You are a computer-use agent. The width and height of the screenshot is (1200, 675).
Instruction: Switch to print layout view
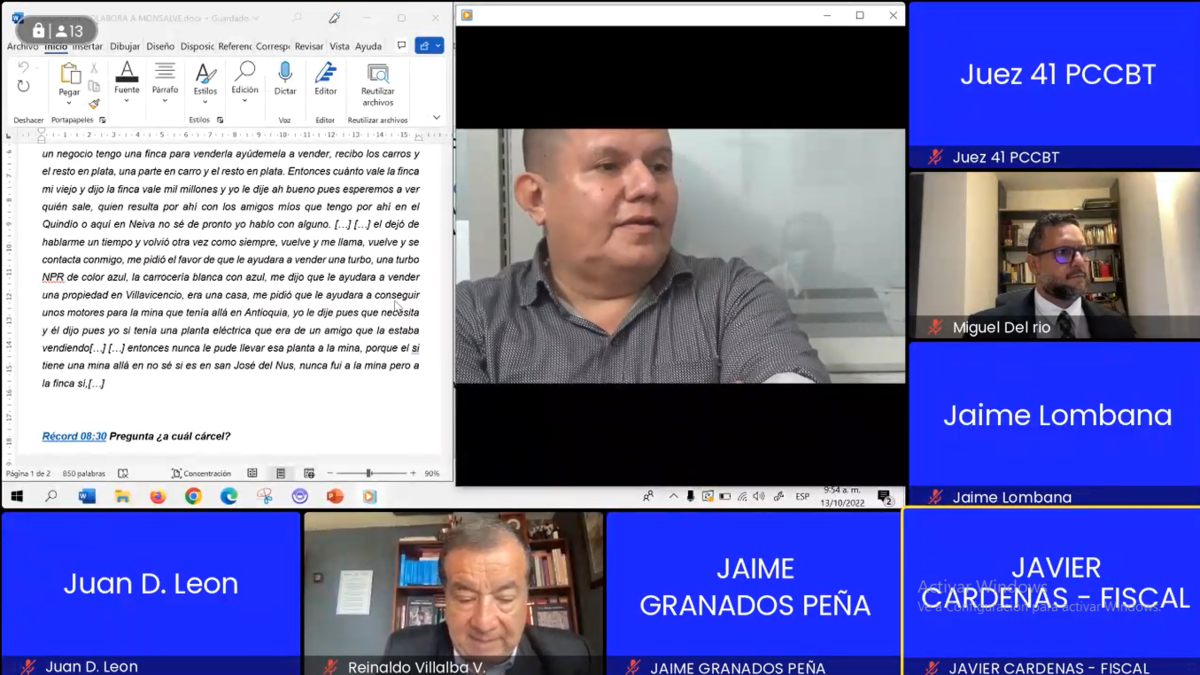click(281, 473)
